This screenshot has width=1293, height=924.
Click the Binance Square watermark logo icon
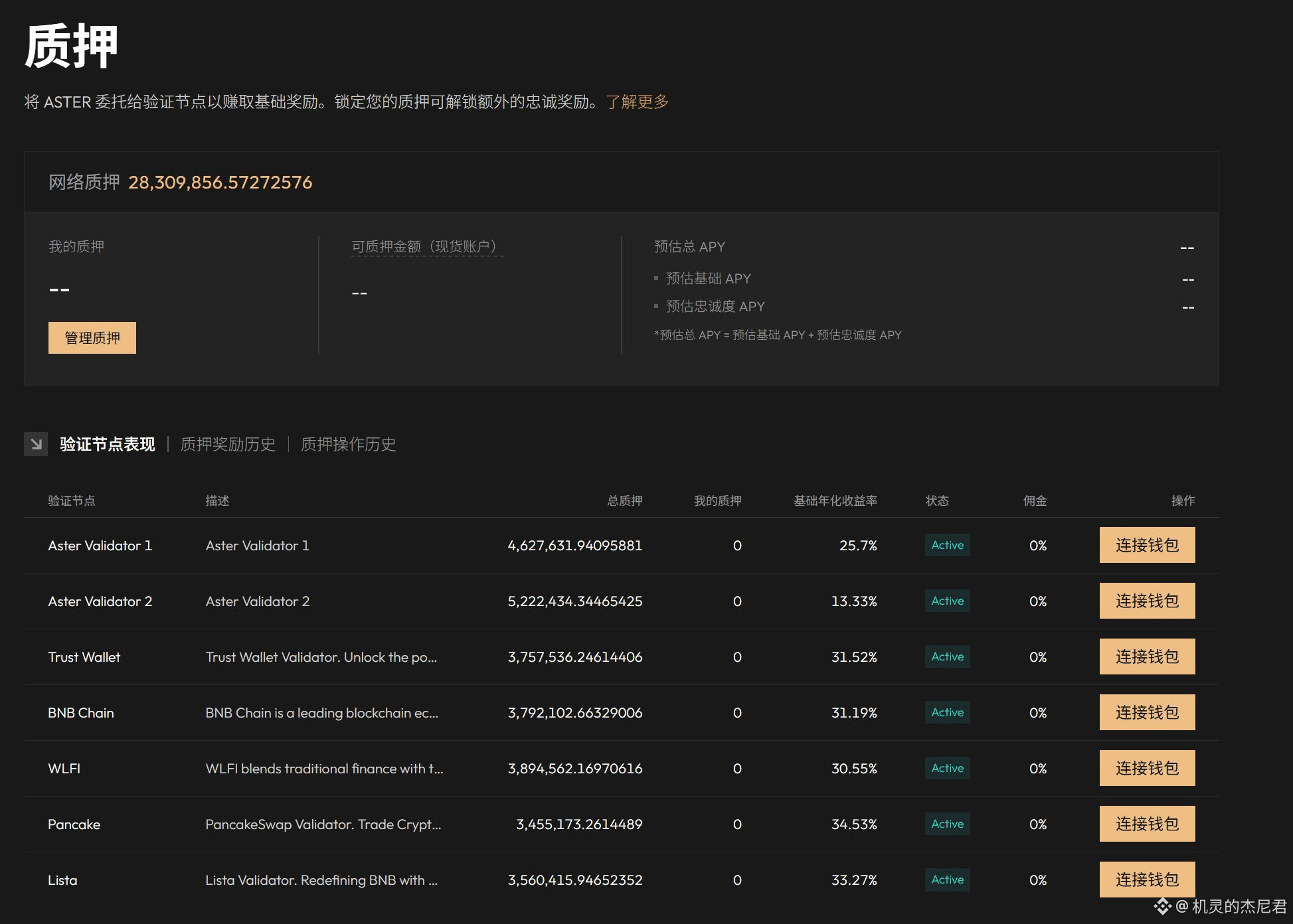tap(1162, 906)
